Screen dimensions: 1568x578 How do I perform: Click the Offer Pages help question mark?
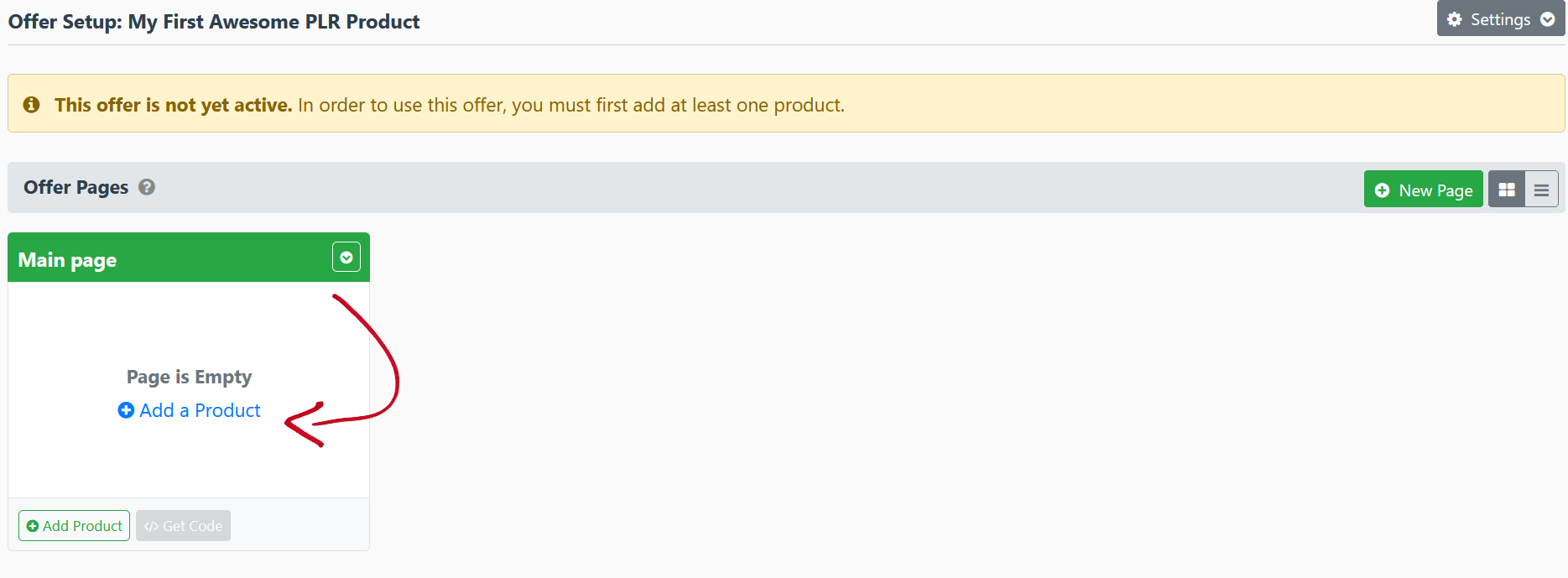147,187
